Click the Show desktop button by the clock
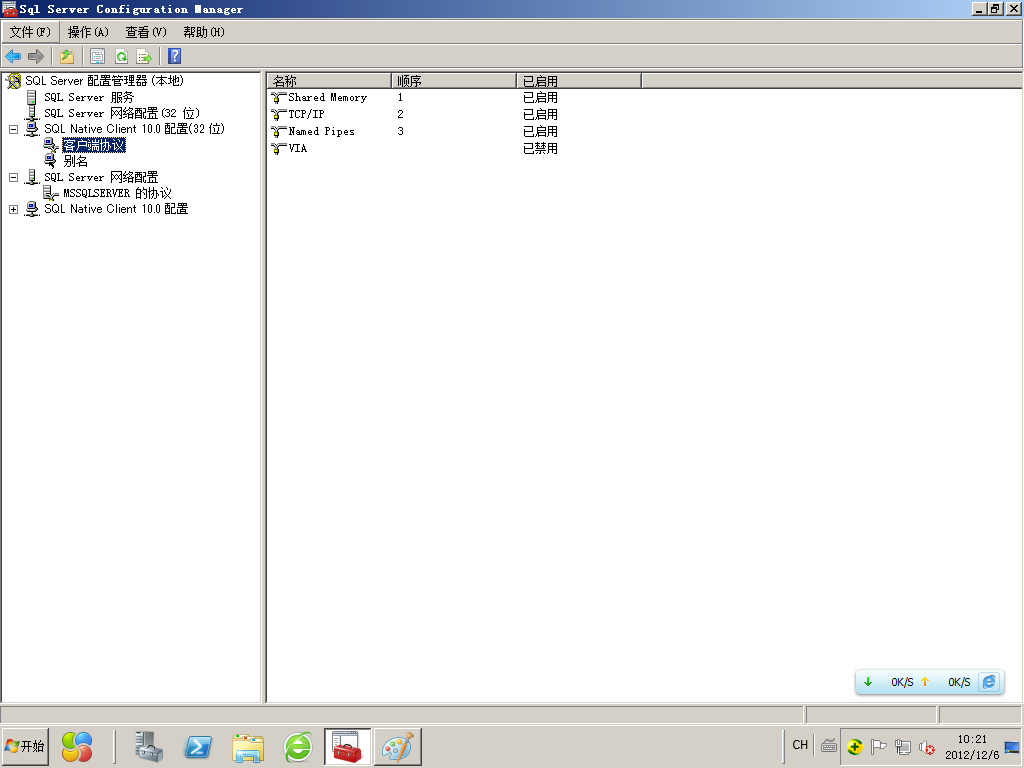The width and height of the screenshot is (1024, 768). 1012,746
